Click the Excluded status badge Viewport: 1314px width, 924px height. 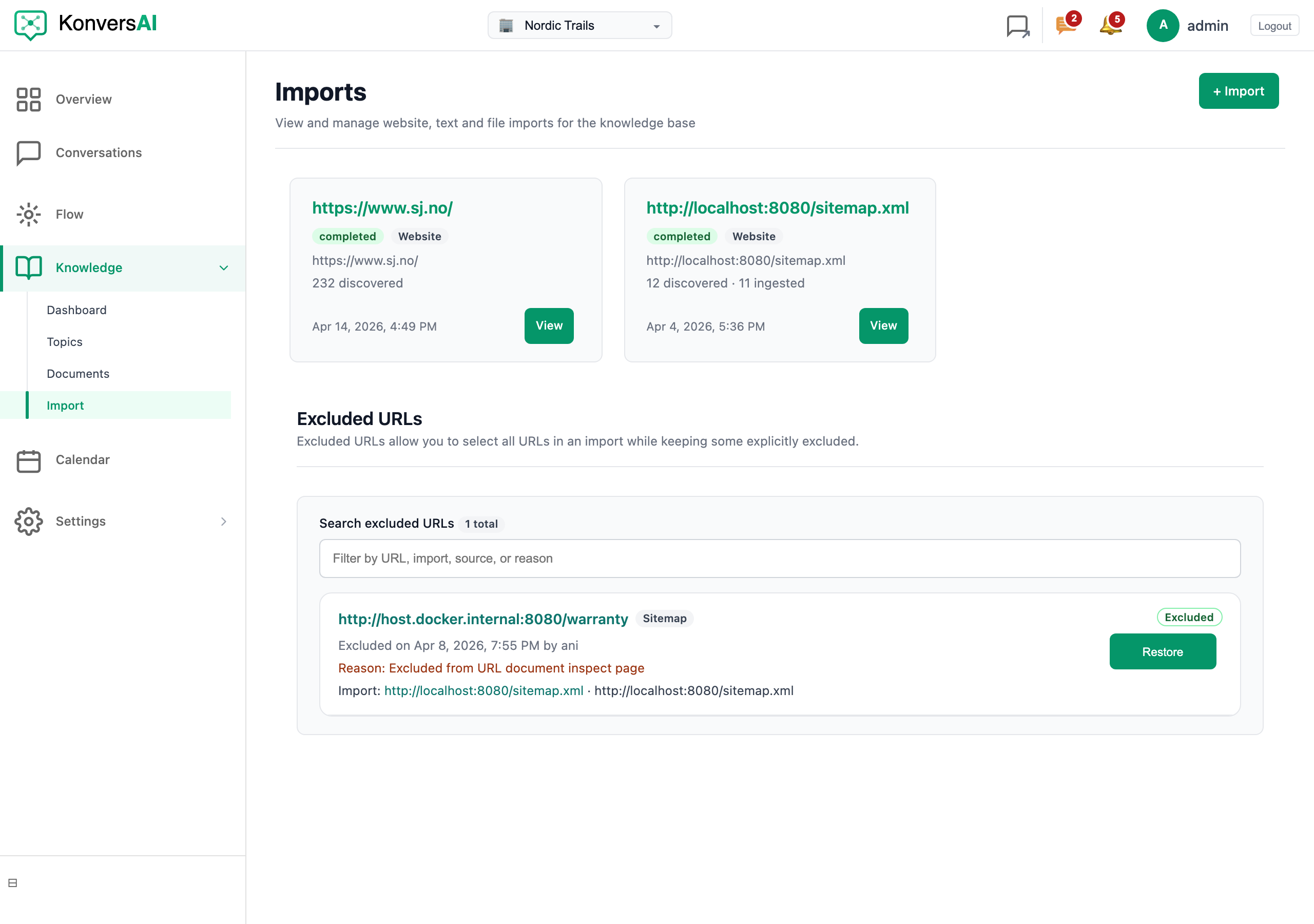[x=1189, y=617]
